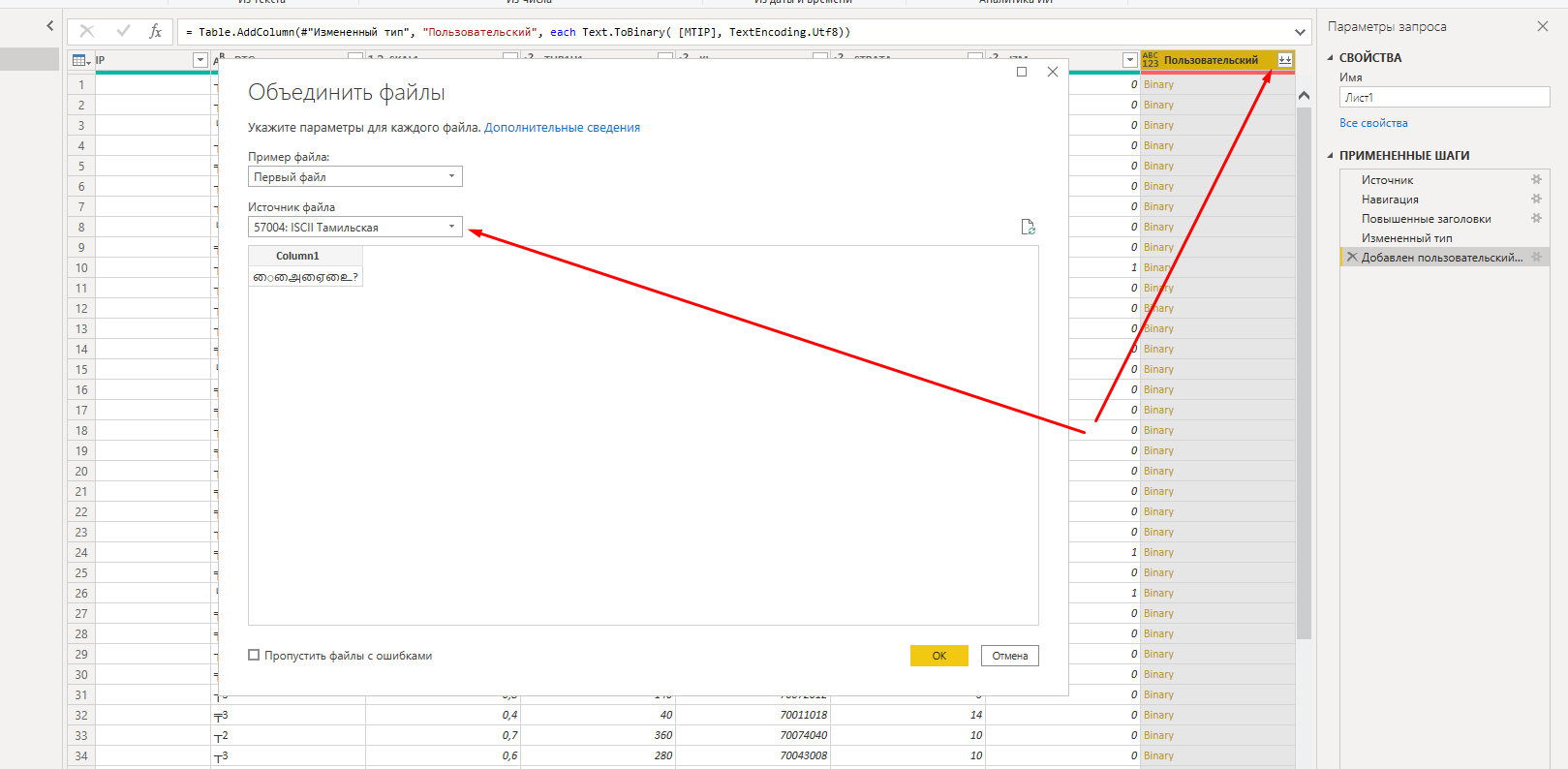Click the ABC123 data type icon of Пользовательский
Image resolution: width=1568 pixels, height=769 pixels.
[1151, 60]
